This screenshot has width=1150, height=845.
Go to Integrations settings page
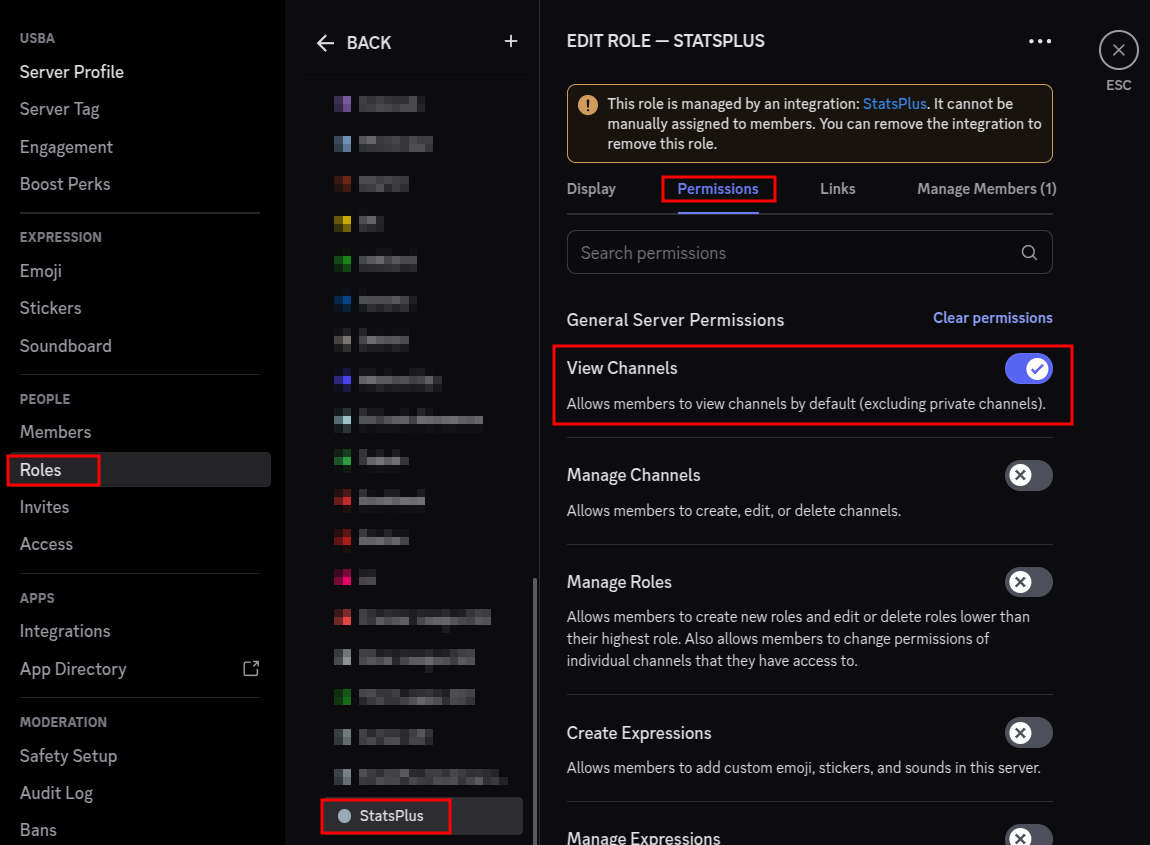65,631
